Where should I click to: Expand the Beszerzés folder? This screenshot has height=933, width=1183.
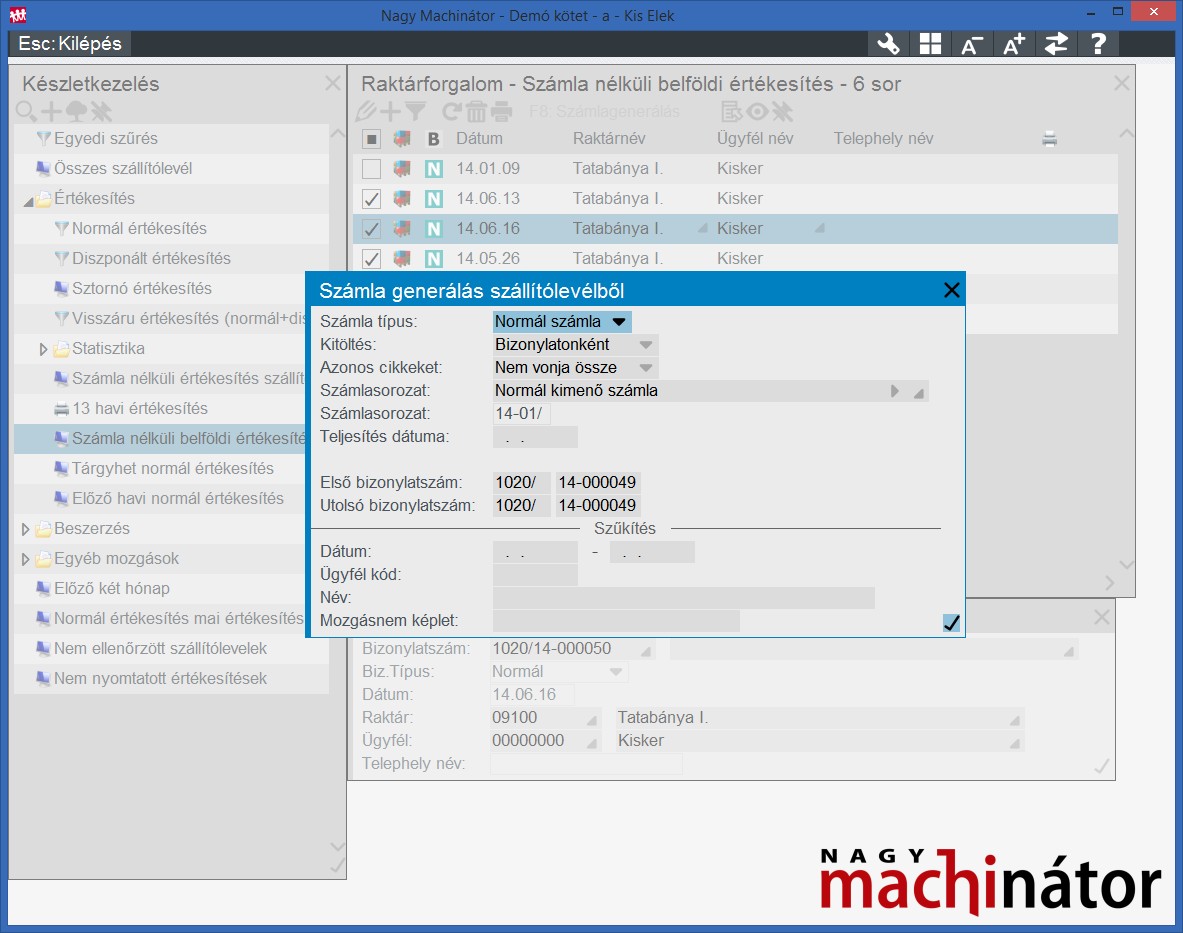tap(27, 529)
